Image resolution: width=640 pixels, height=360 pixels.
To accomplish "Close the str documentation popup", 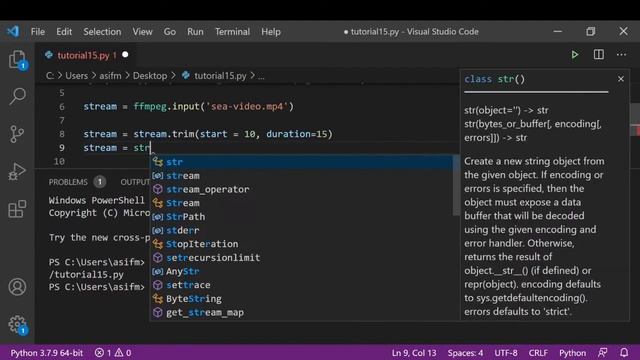I will pyautogui.click(x=621, y=79).
